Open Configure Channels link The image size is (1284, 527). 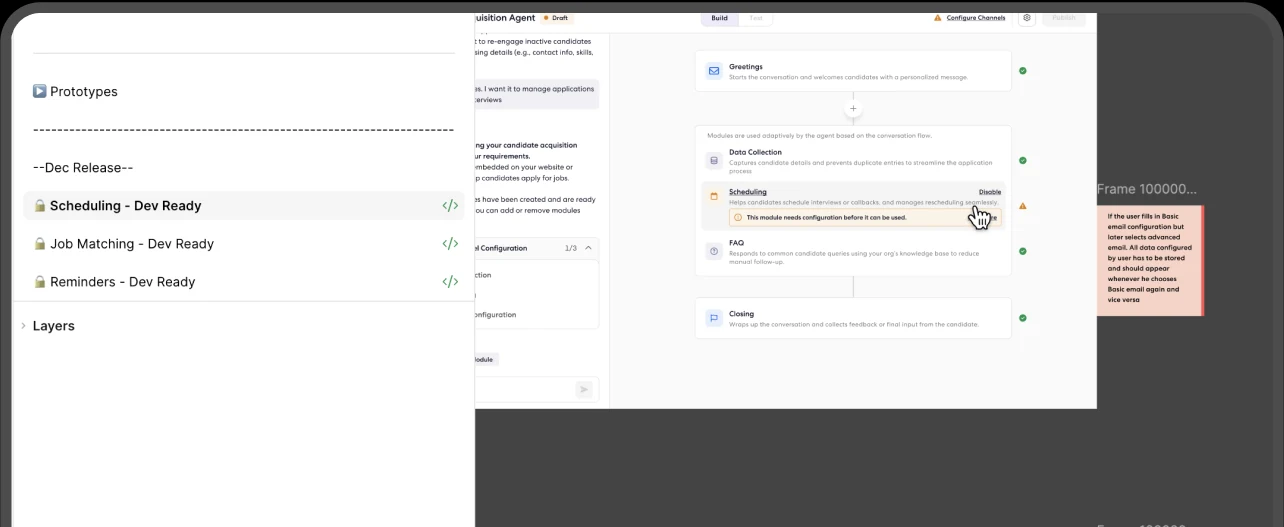coord(976,18)
